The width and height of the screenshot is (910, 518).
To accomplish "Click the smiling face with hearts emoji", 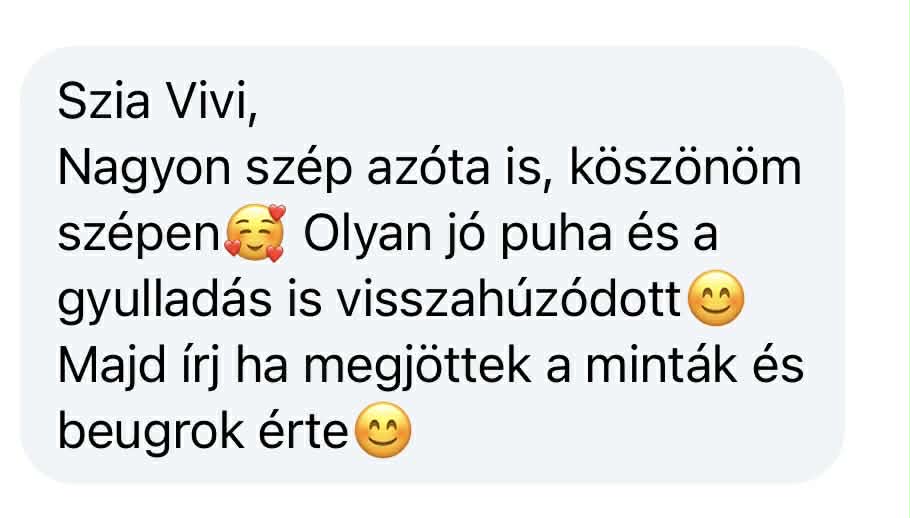I will pos(255,233).
